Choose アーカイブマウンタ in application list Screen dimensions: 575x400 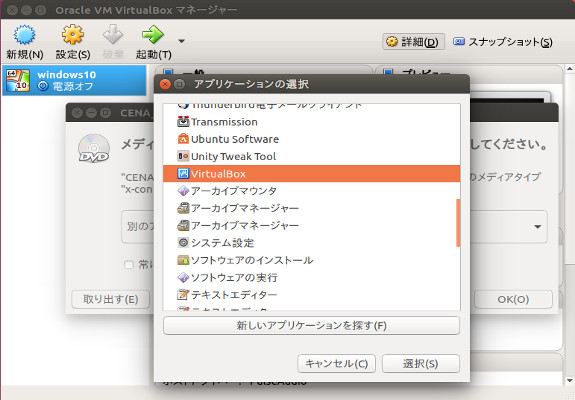pos(311,191)
